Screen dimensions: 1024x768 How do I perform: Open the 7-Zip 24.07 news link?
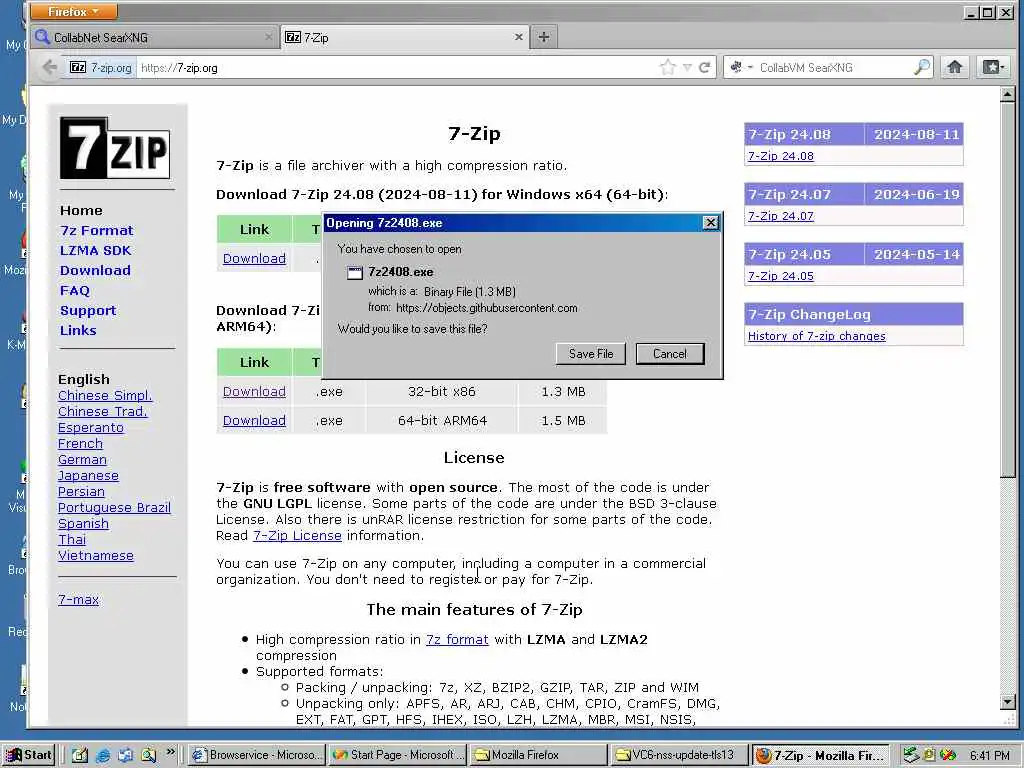point(781,216)
